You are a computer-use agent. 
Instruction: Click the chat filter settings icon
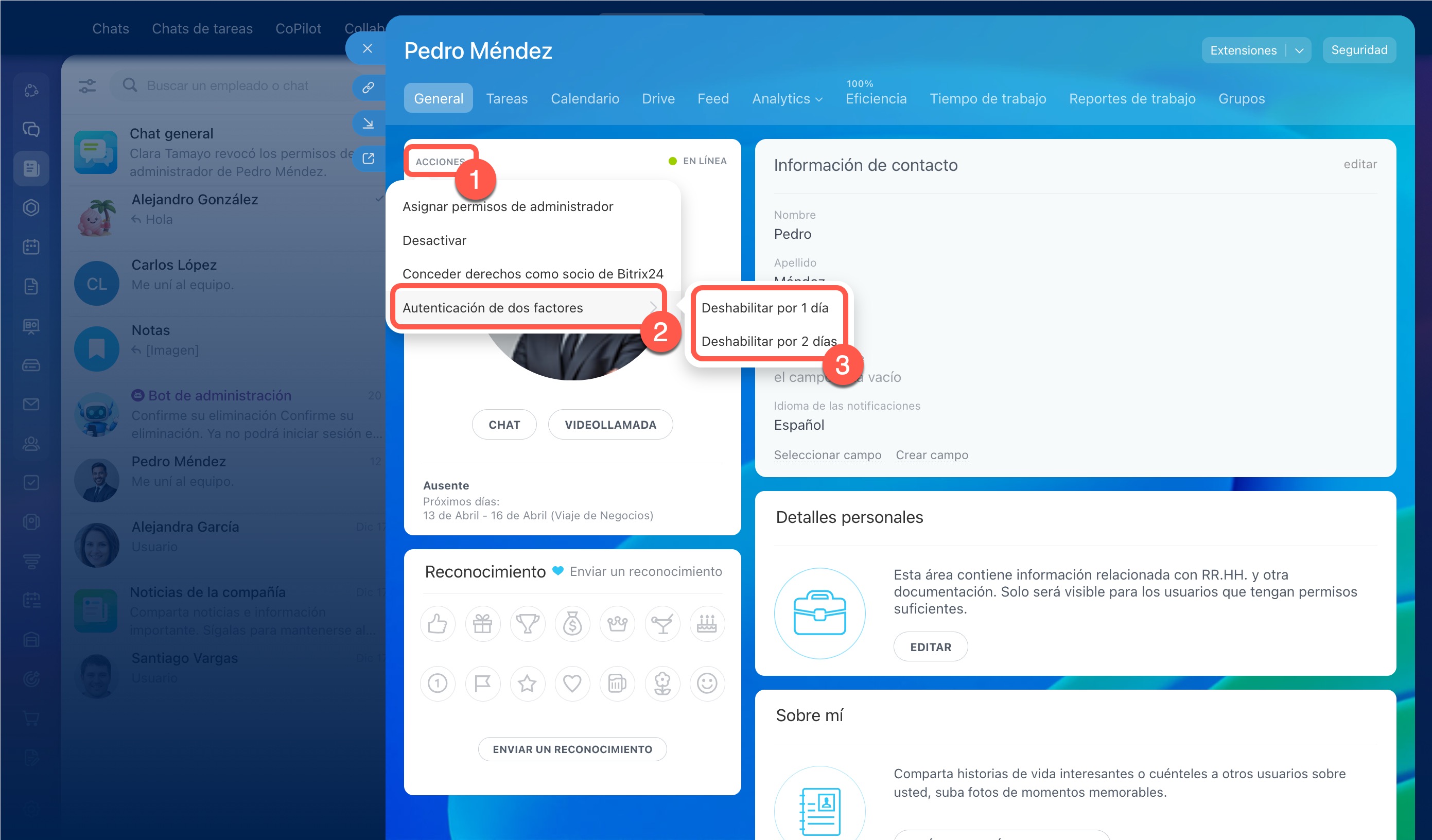(87, 86)
